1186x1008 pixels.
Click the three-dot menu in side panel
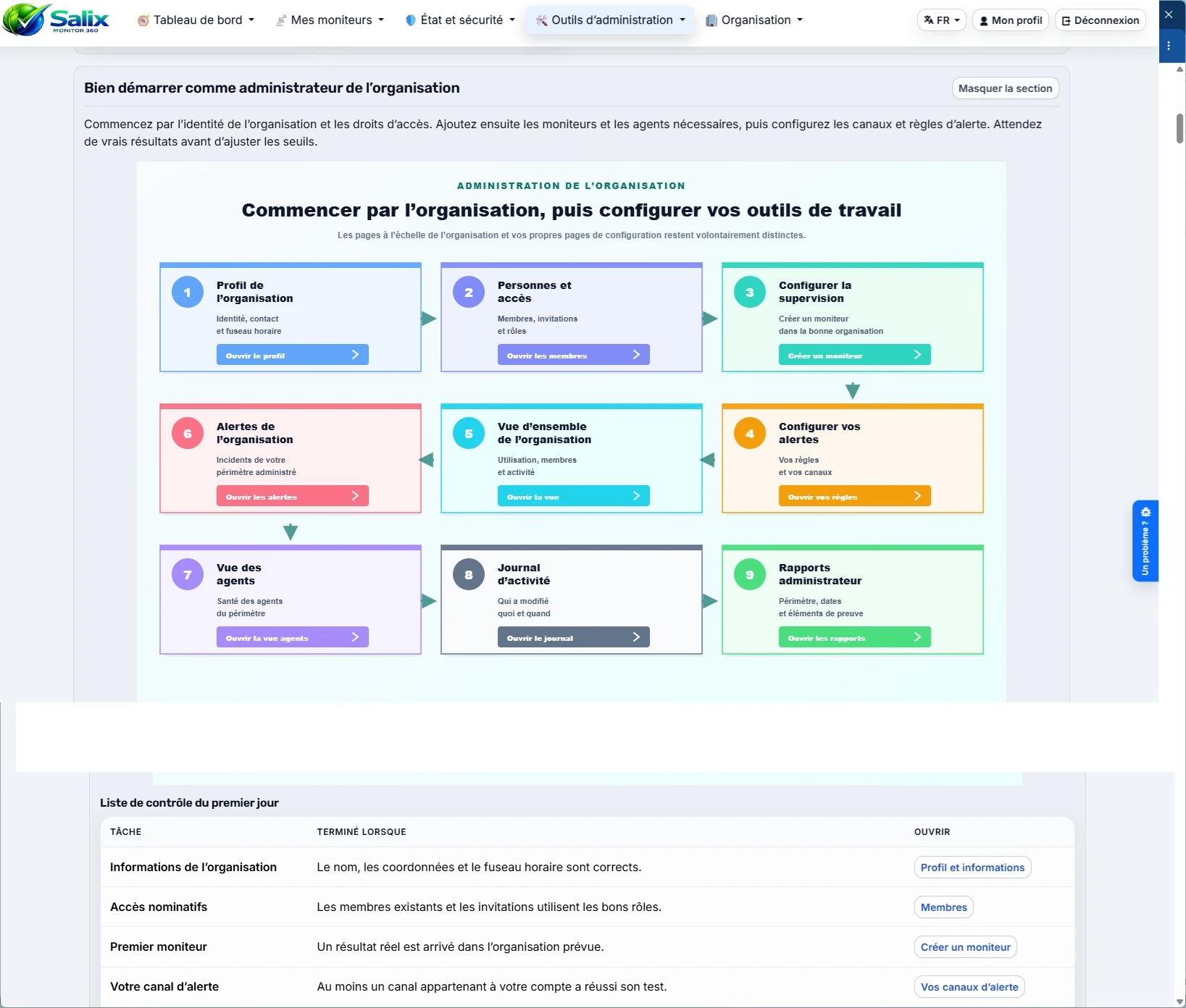click(x=1169, y=46)
